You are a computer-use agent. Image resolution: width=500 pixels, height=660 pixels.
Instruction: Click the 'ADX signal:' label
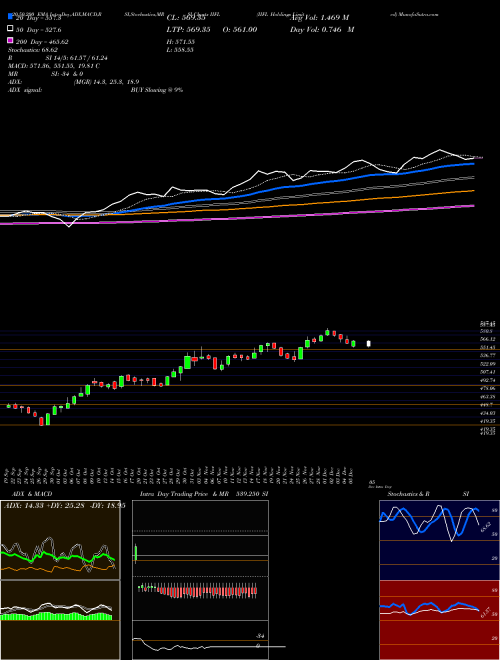(x=25, y=90)
